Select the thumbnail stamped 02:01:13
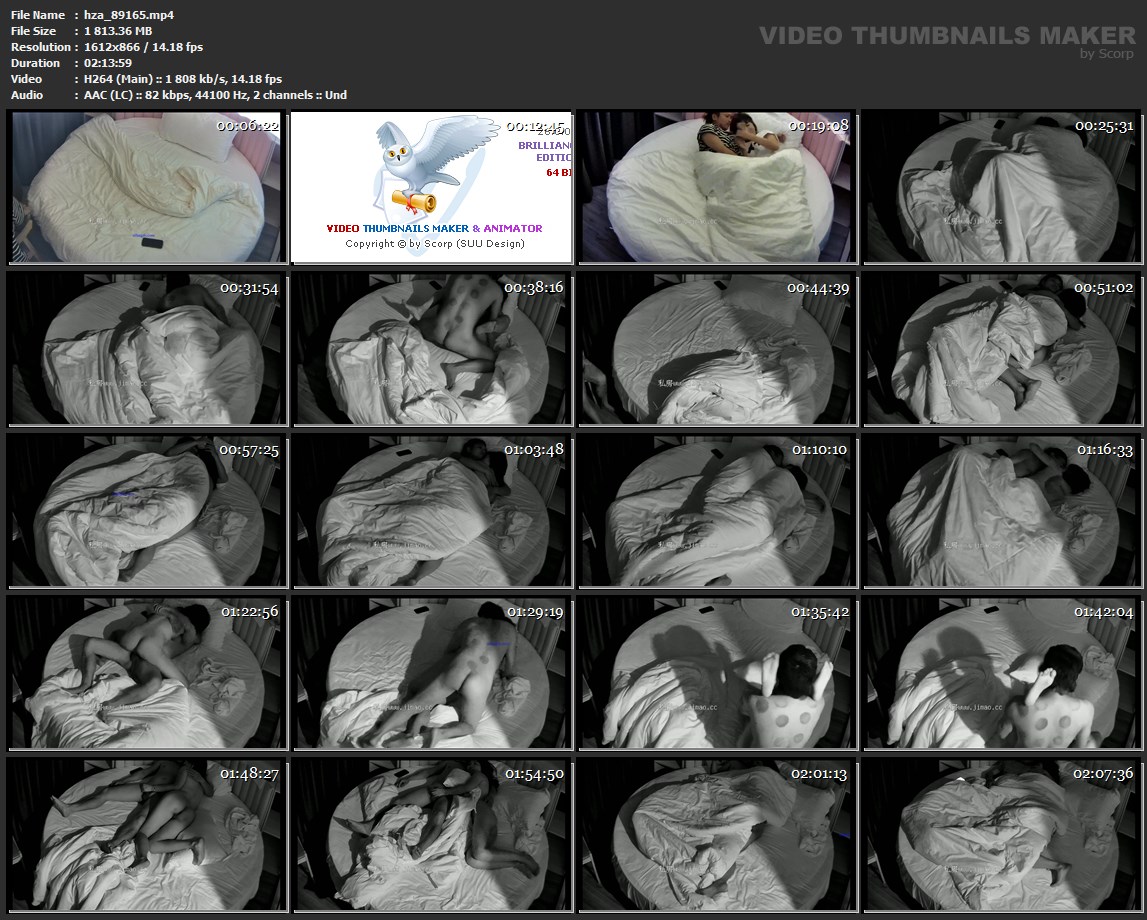The width and height of the screenshot is (1147, 920). pos(716,835)
